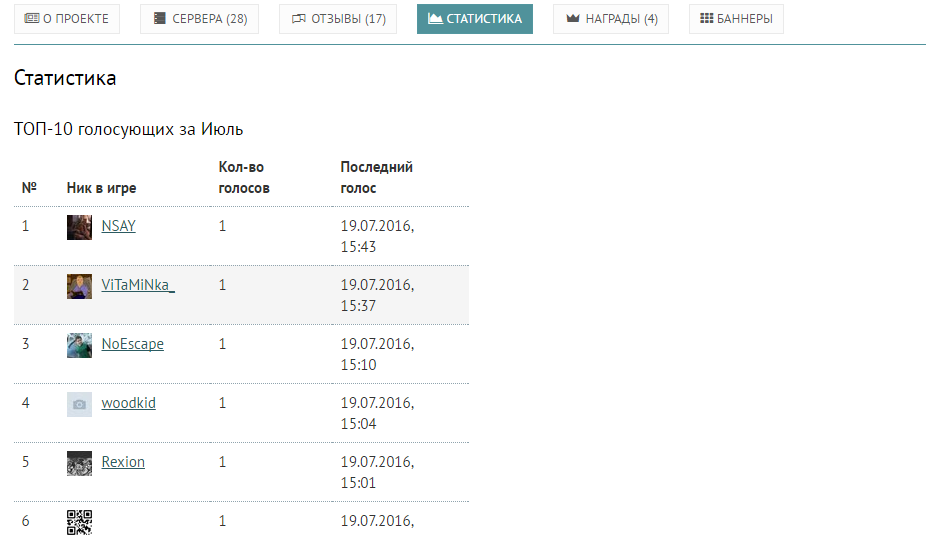Click the server stack icon
The height and width of the screenshot is (536, 926).
(x=159, y=18)
